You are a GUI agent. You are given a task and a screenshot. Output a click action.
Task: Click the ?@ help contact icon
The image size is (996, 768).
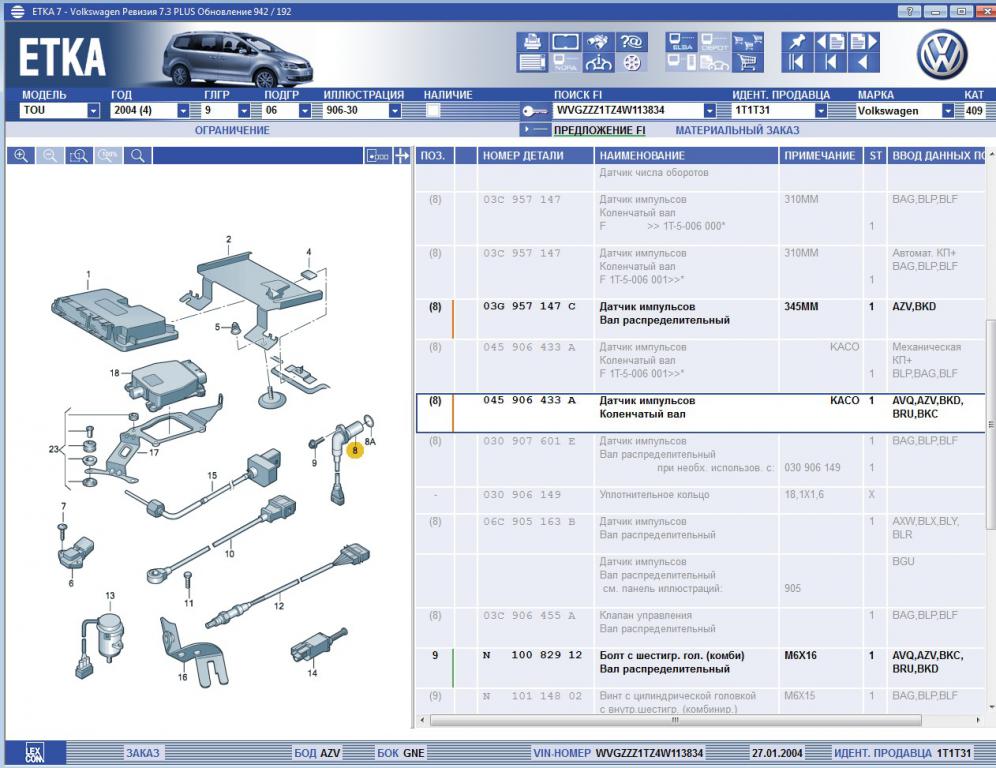631,42
